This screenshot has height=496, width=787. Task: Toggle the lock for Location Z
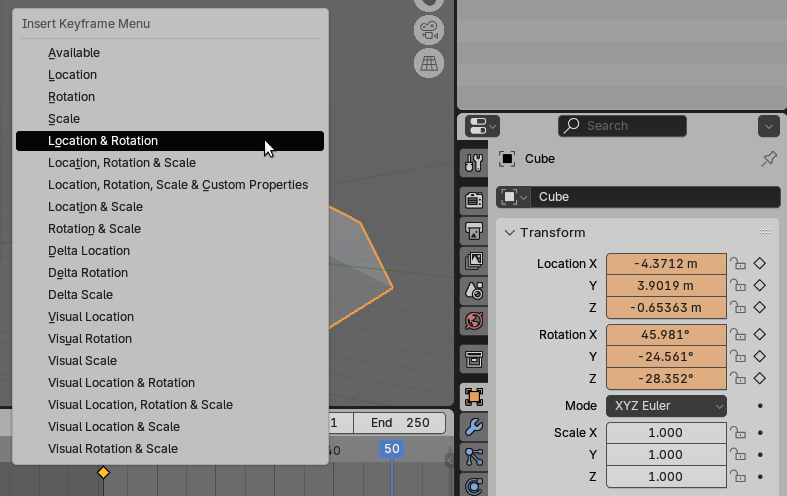(738, 307)
